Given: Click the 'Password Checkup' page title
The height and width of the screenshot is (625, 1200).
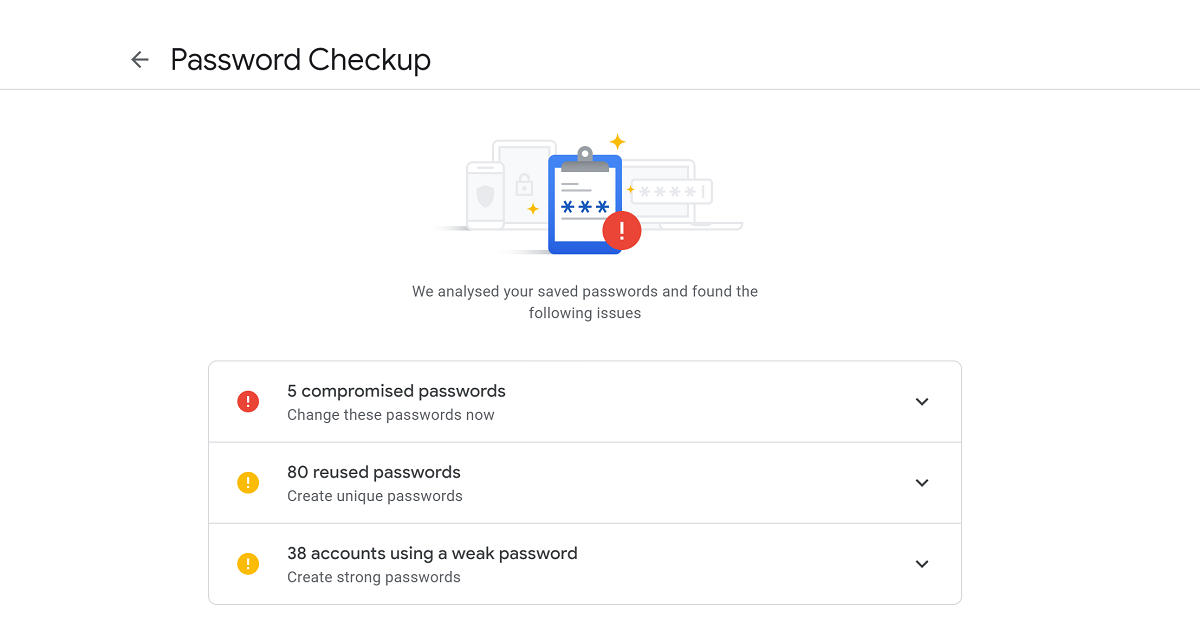Looking at the screenshot, I should (301, 60).
